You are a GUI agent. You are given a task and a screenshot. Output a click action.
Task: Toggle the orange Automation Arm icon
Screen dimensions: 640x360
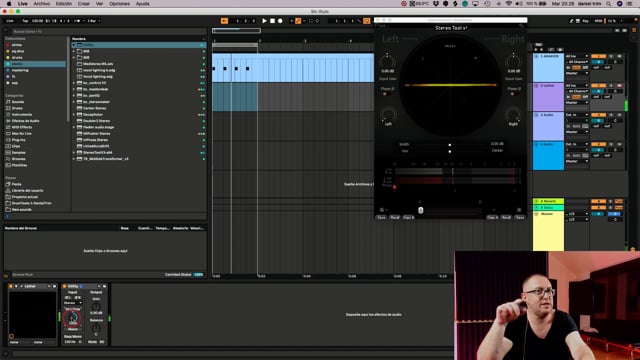coord(298,21)
